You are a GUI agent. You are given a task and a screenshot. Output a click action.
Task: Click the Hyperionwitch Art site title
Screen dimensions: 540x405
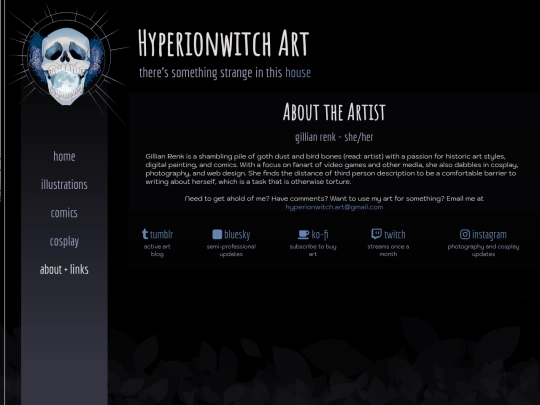224,43
